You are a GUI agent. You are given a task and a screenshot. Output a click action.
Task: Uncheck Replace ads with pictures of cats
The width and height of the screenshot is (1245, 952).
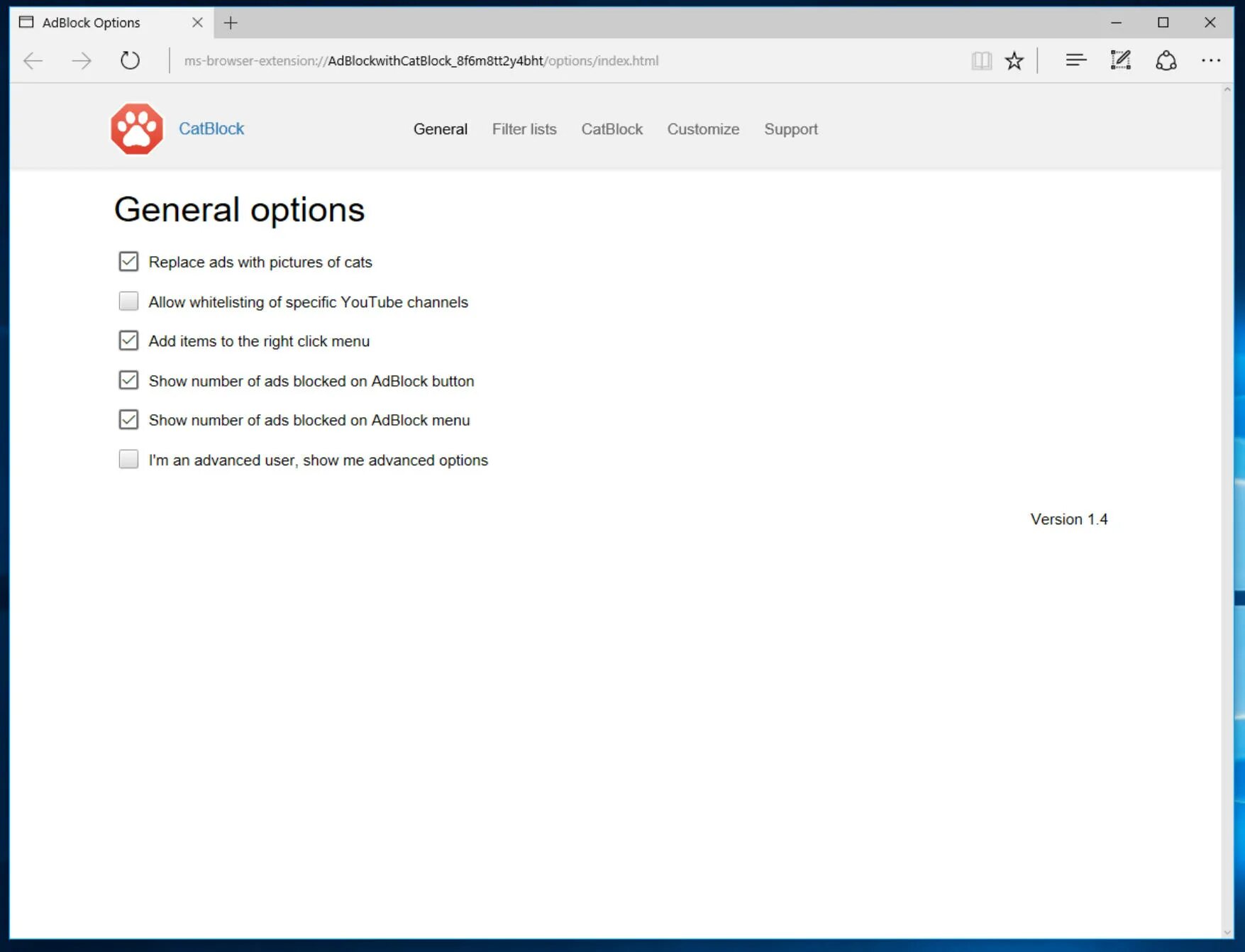click(x=128, y=262)
